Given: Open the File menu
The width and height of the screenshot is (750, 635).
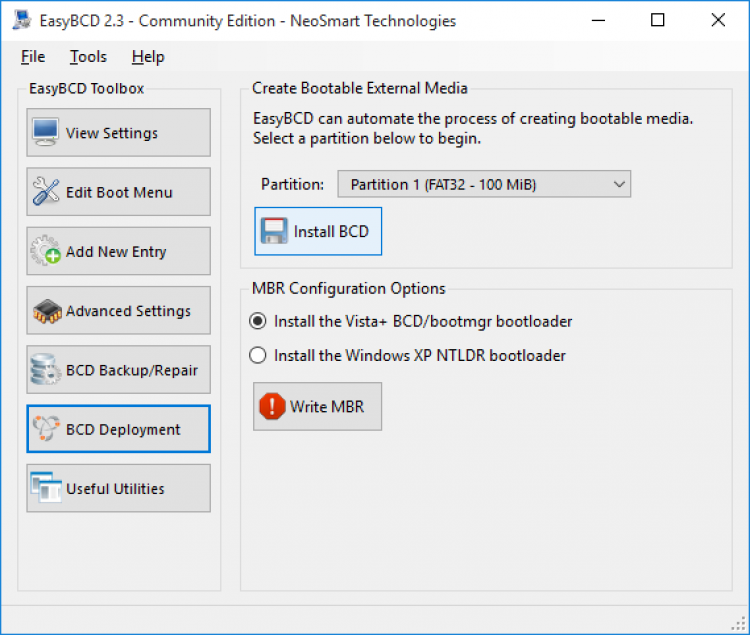Looking at the screenshot, I should point(33,57).
